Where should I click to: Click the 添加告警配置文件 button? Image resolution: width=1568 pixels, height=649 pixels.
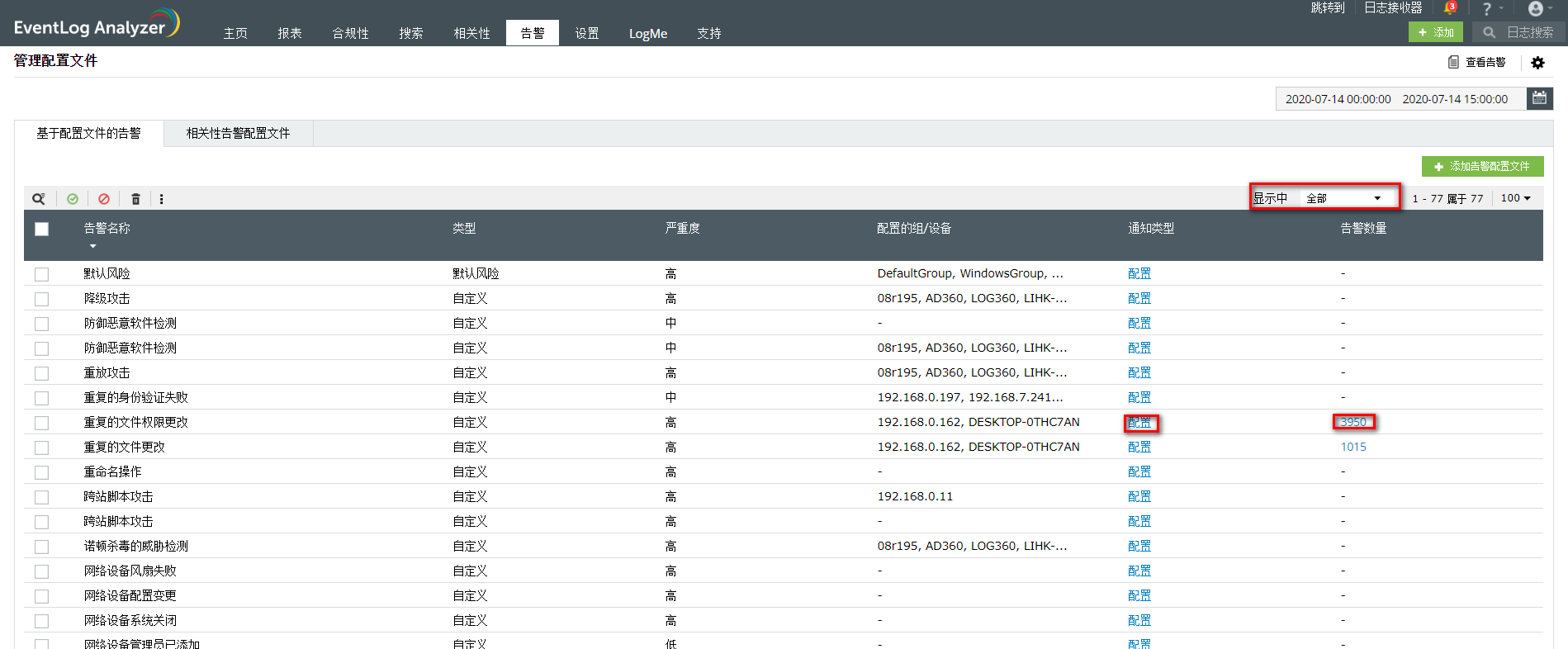pyautogui.click(x=1483, y=166)
